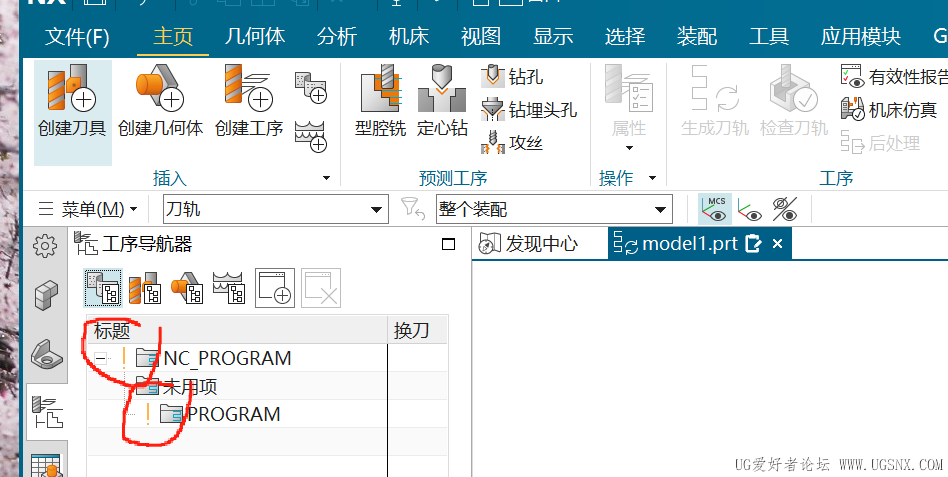Screen dimensions: 948x477
Task: Switch to the 显示 ribbon tab
Action: click(x=553, y=36)
